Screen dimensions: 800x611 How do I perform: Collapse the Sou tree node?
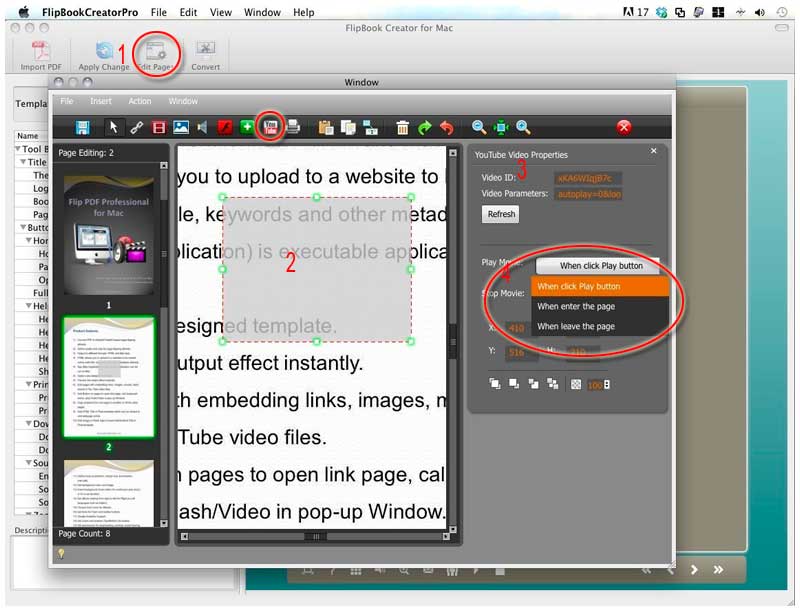point(29,463)
